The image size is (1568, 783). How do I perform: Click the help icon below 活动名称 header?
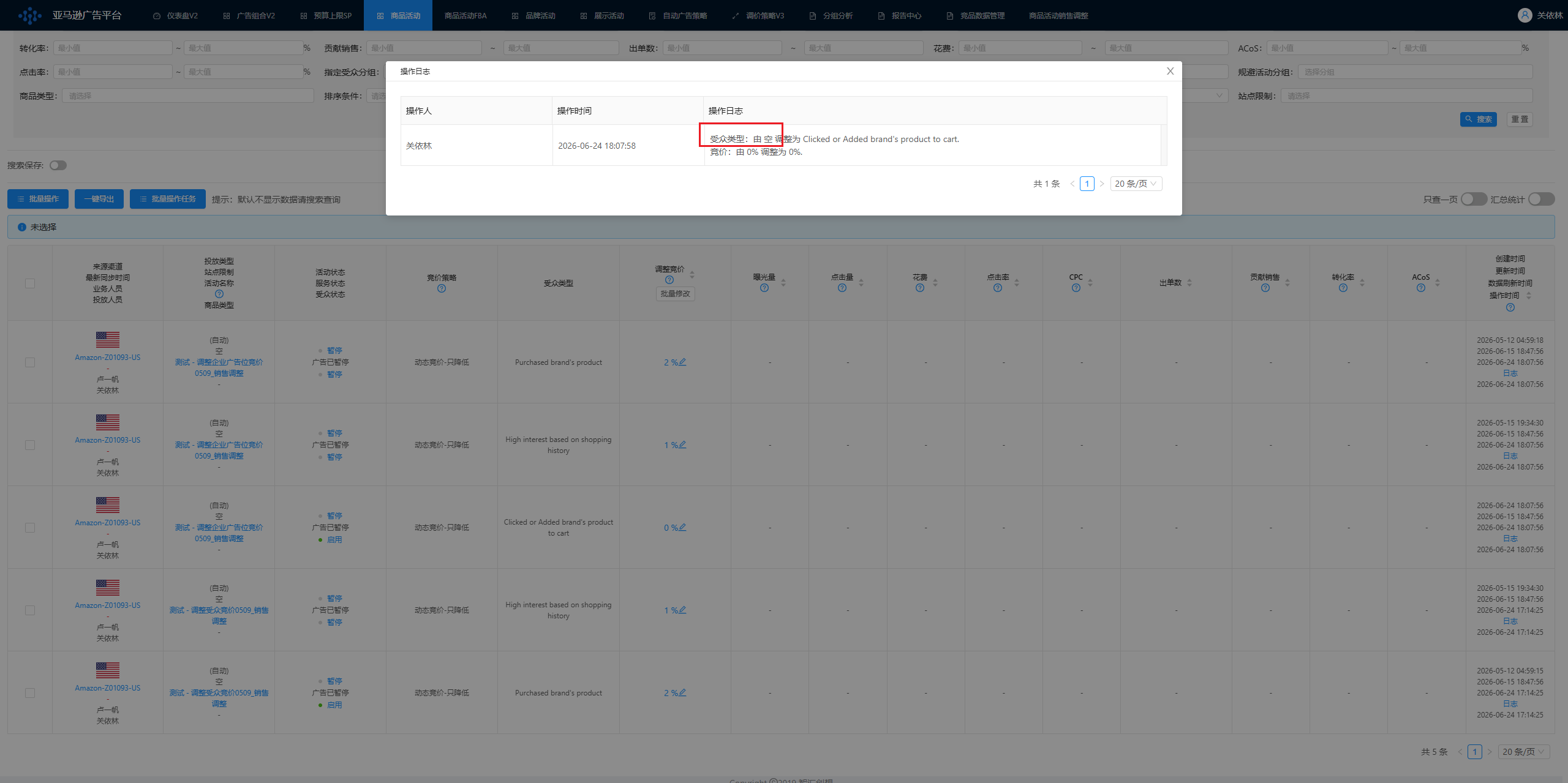tap(219, 294)
